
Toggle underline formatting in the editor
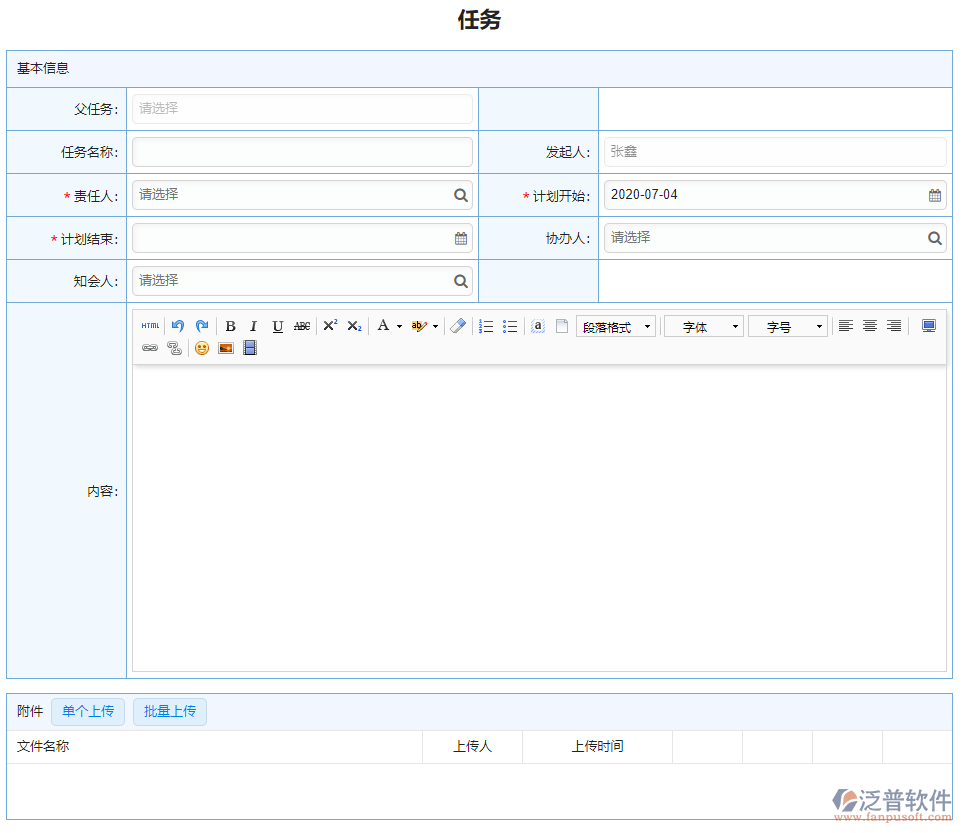pyautogui.click(x=277, y=326)
